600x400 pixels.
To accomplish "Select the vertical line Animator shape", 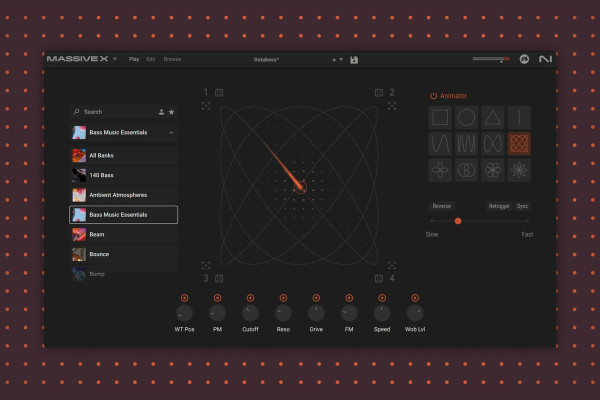I will pos(519,118).
